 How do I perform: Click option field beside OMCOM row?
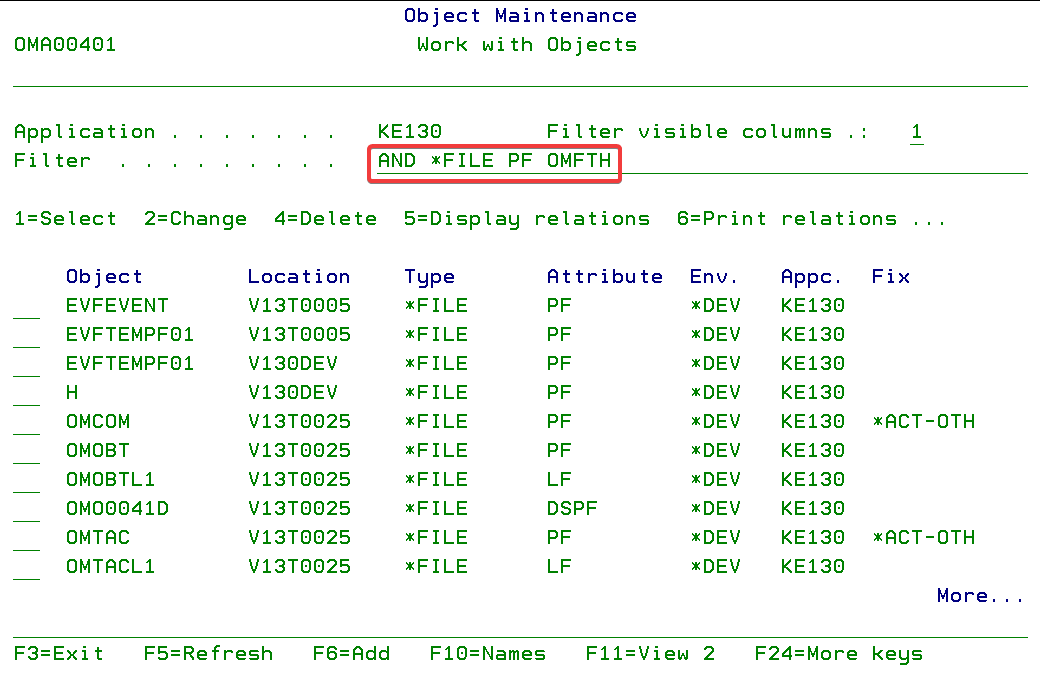(x=27, y=422)
